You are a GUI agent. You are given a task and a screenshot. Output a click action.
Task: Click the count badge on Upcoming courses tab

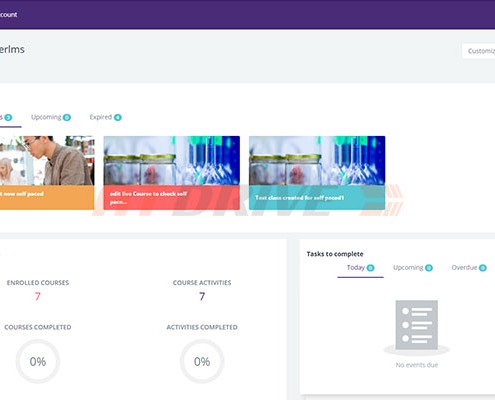click(x=67, y=117)
